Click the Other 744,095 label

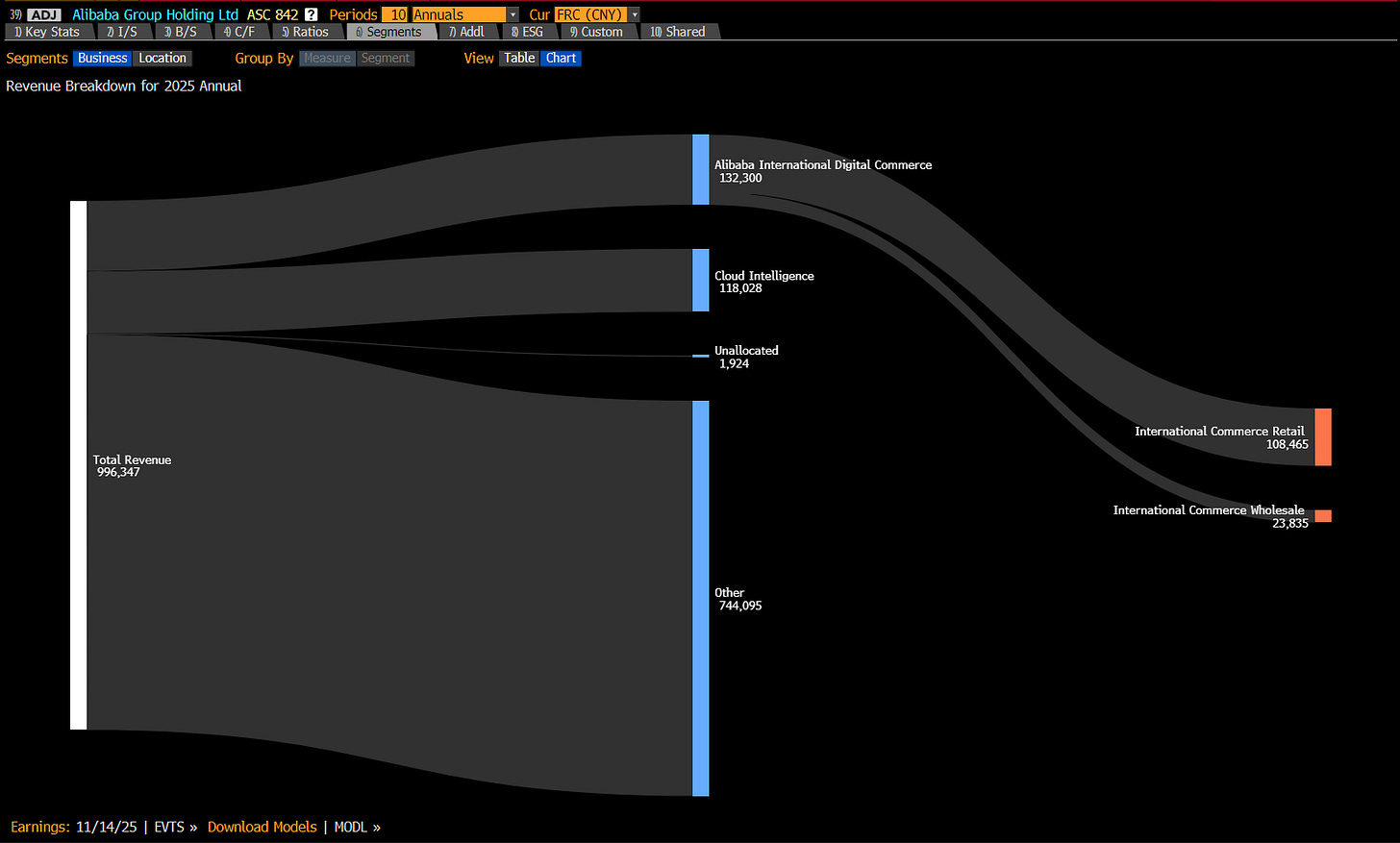coord(738,599)
